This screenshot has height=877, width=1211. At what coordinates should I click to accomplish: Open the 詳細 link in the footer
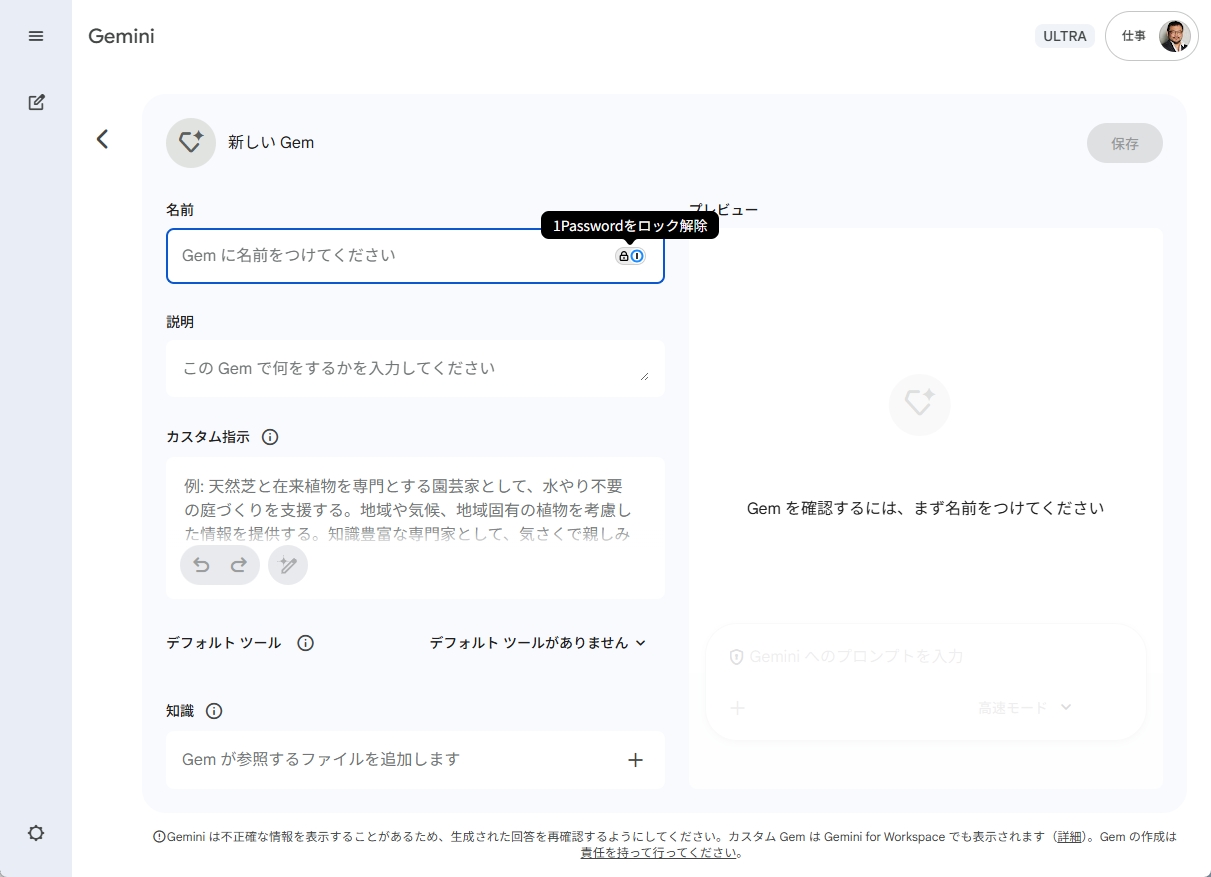1070,837
